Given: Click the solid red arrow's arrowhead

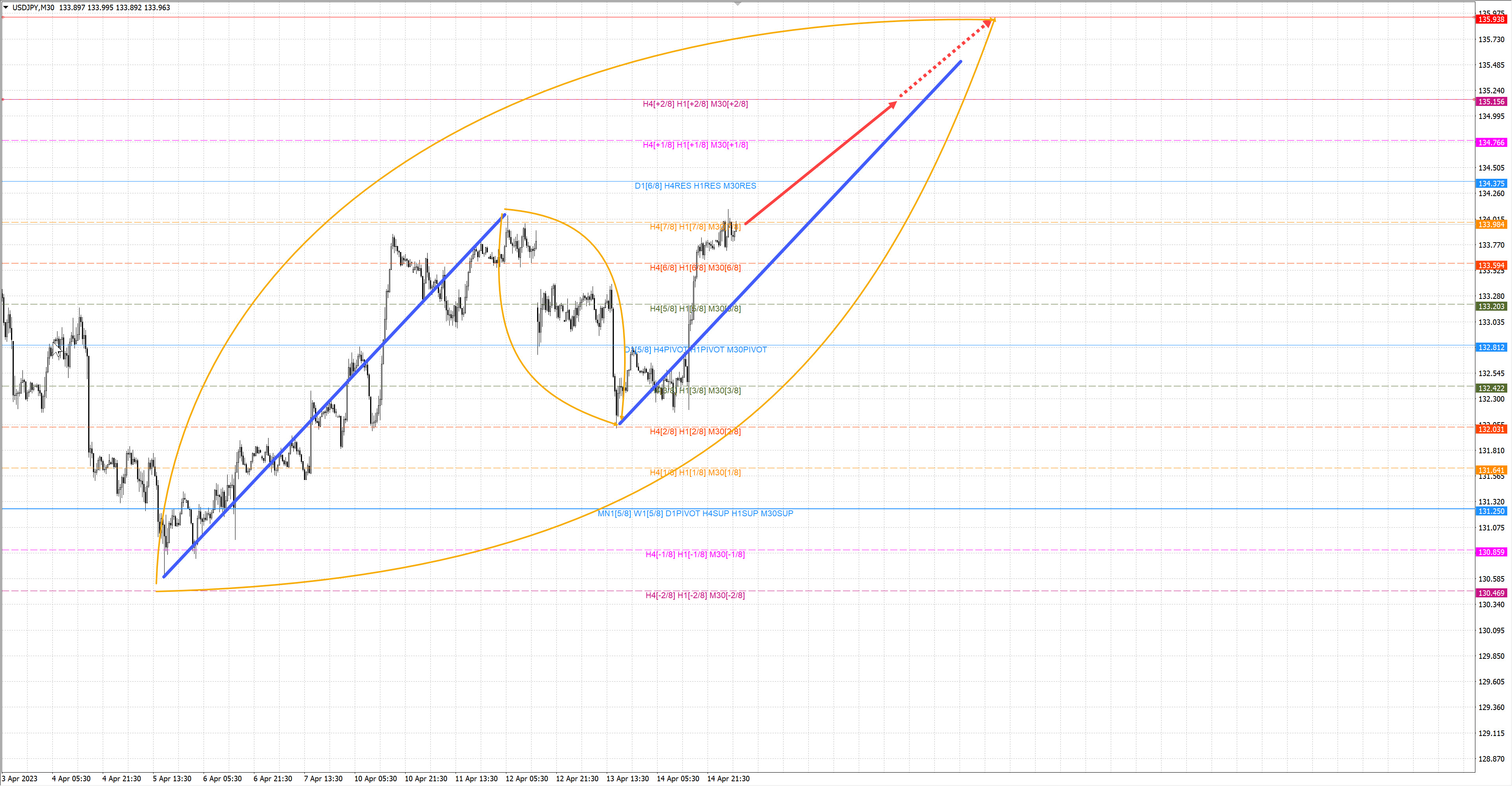Looking at the screenshot, I should 893,104.
